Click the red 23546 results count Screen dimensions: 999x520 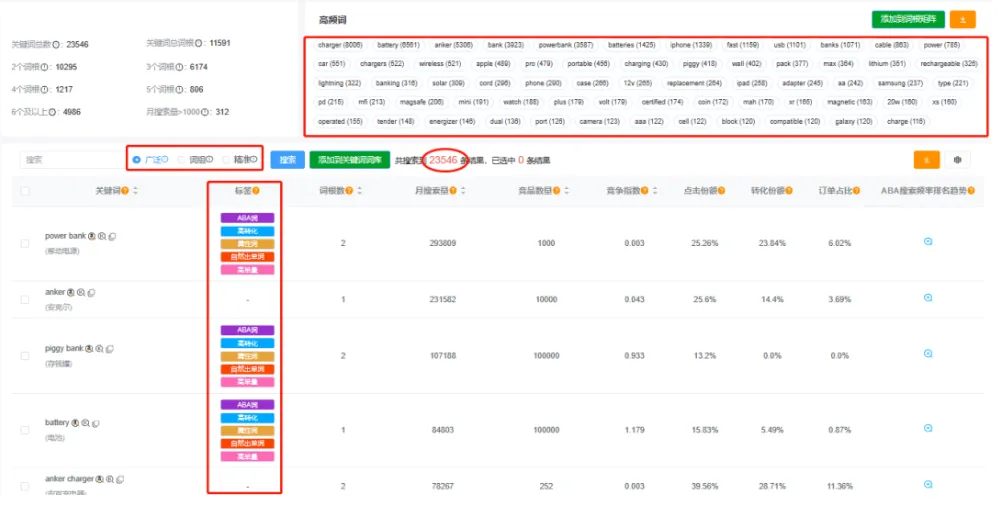[443, 160]
